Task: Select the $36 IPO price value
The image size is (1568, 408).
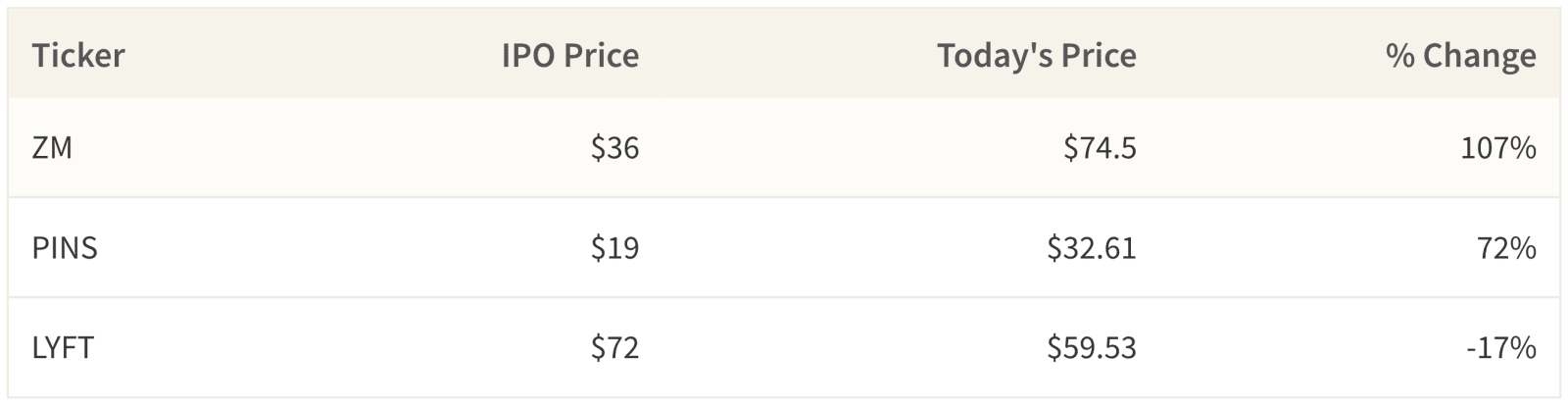Action: (x=614, y=147)
